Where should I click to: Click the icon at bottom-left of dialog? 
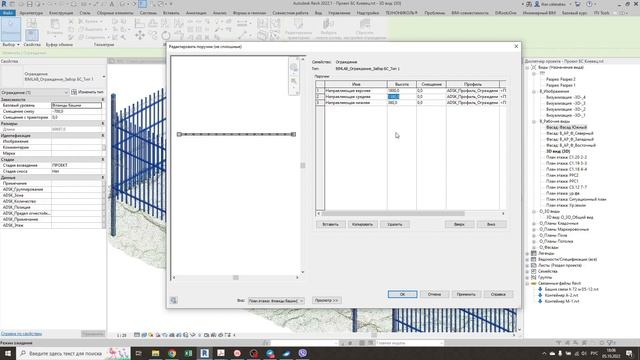coord(173,300)
